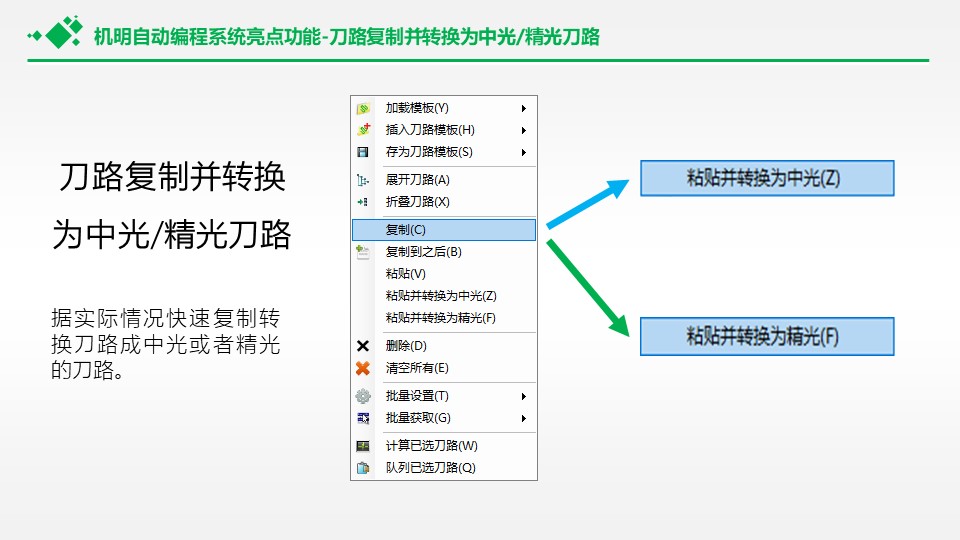This screenshot has width=960, height=540.
Task: Select 计算已选刀路(W) menu item
Action: coord(444,446)
